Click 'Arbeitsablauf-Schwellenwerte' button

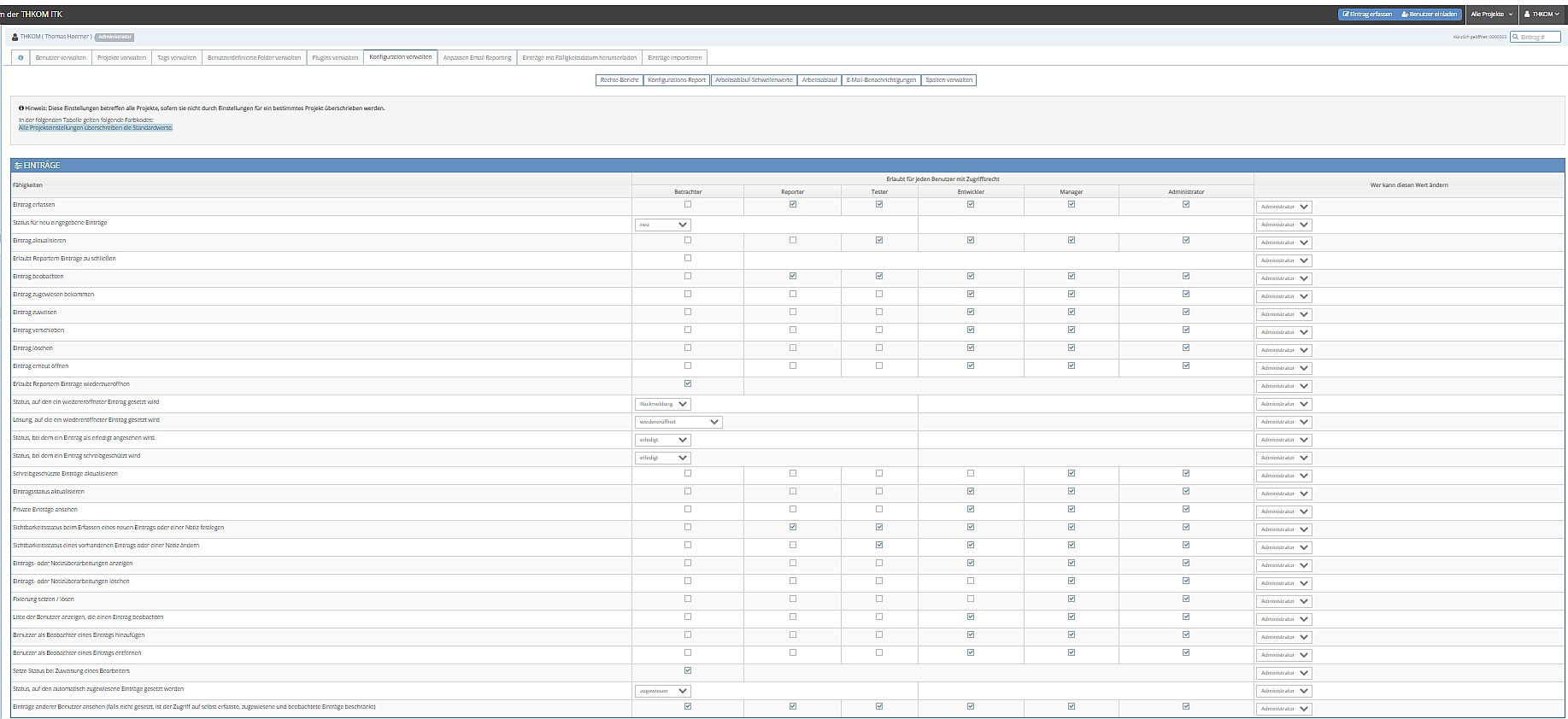754,80
